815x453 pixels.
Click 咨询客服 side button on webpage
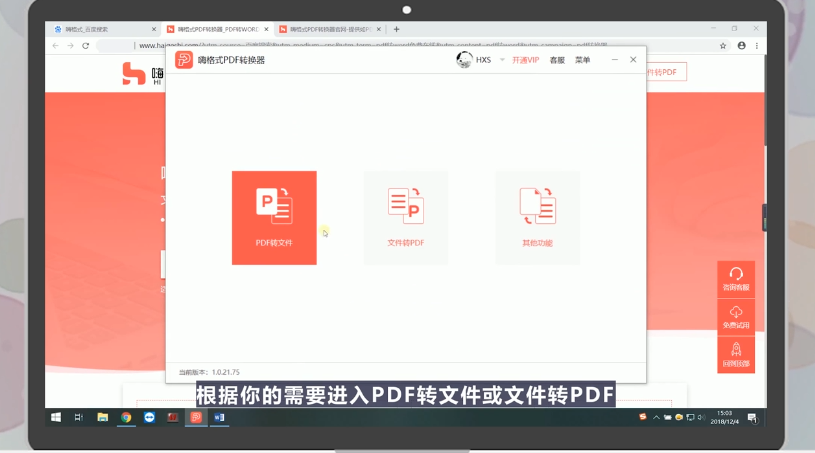(x=736, y=279)
